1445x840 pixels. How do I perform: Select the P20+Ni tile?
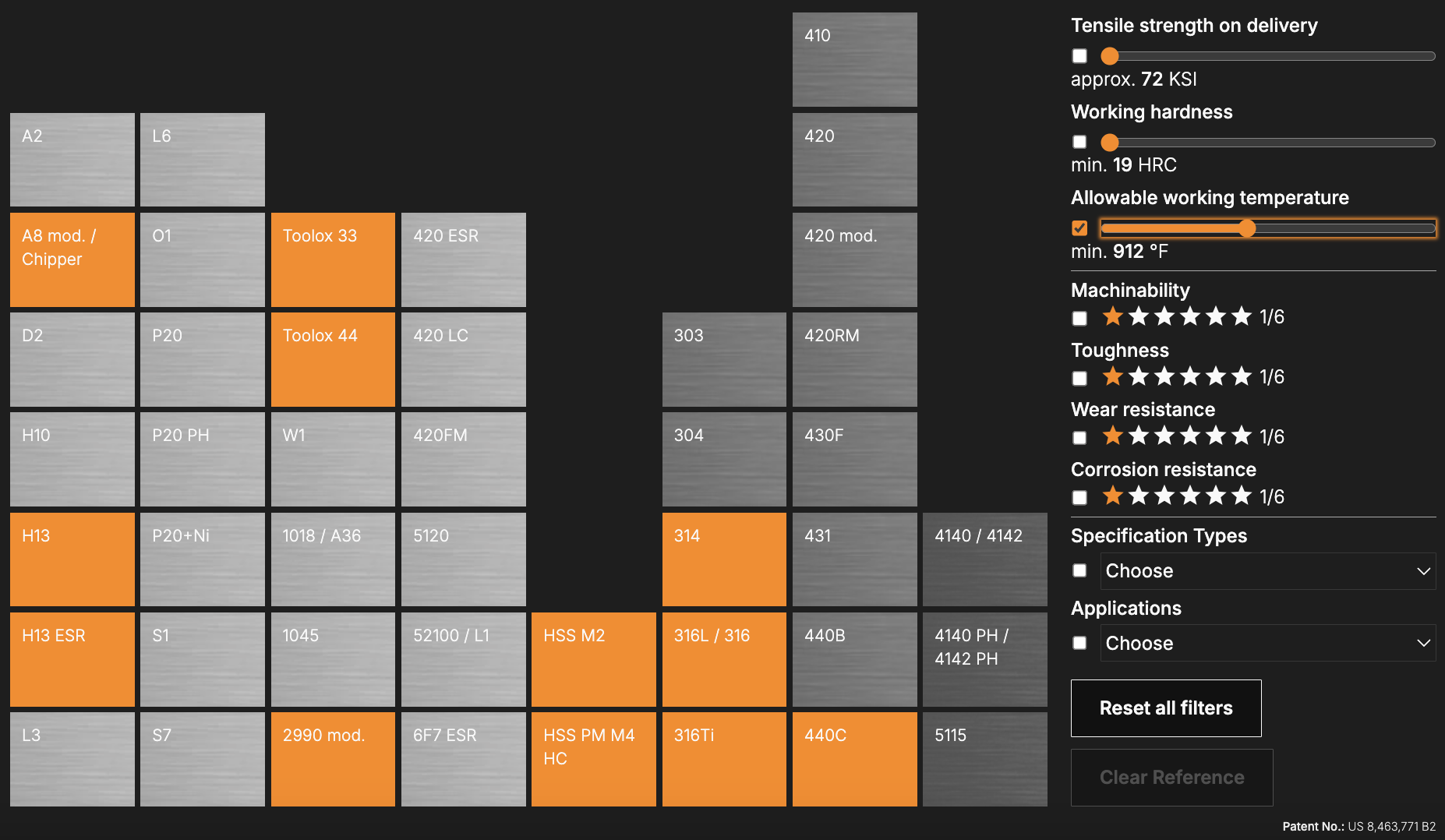(203, 559)
